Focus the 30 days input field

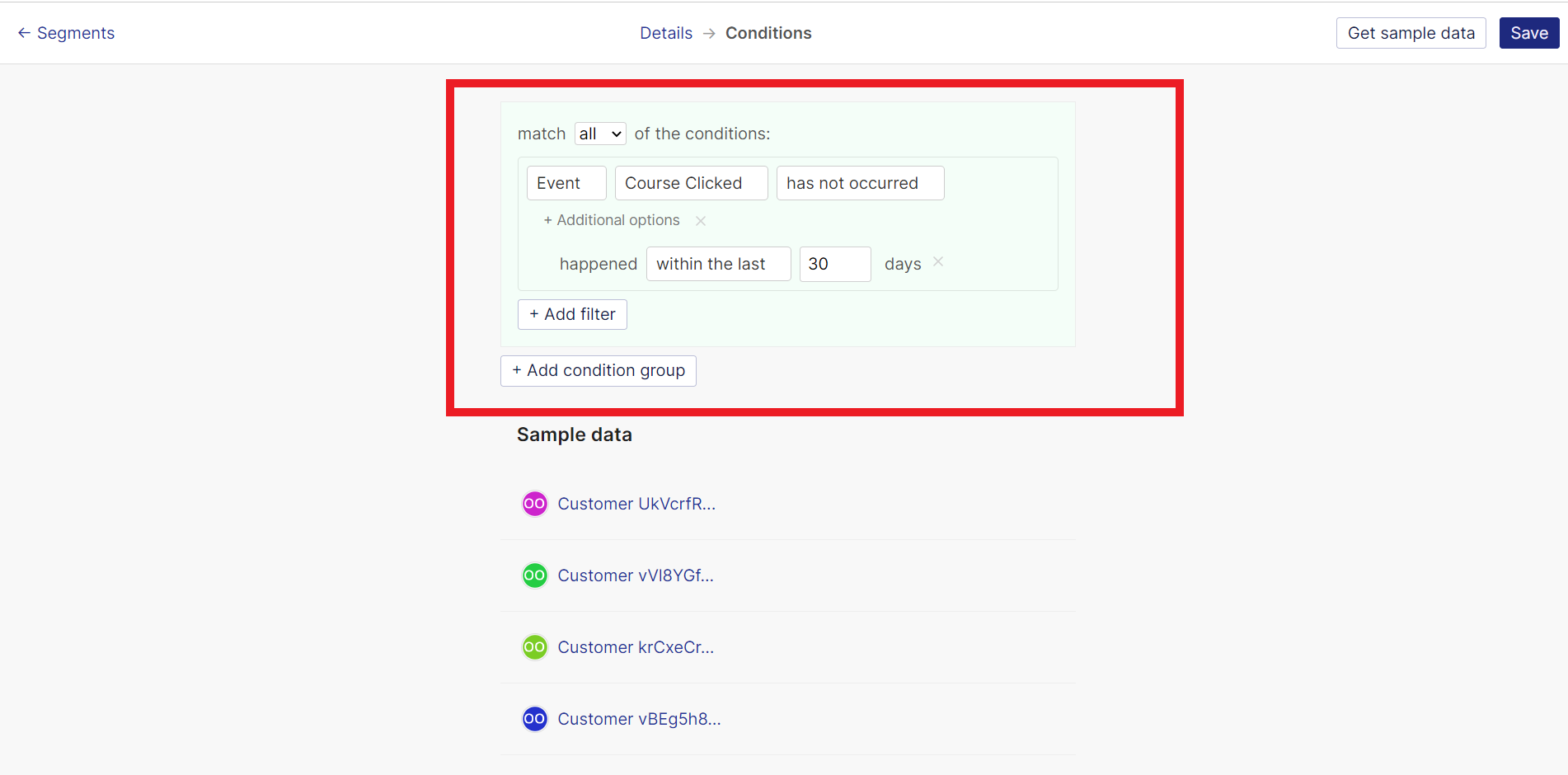835,264
